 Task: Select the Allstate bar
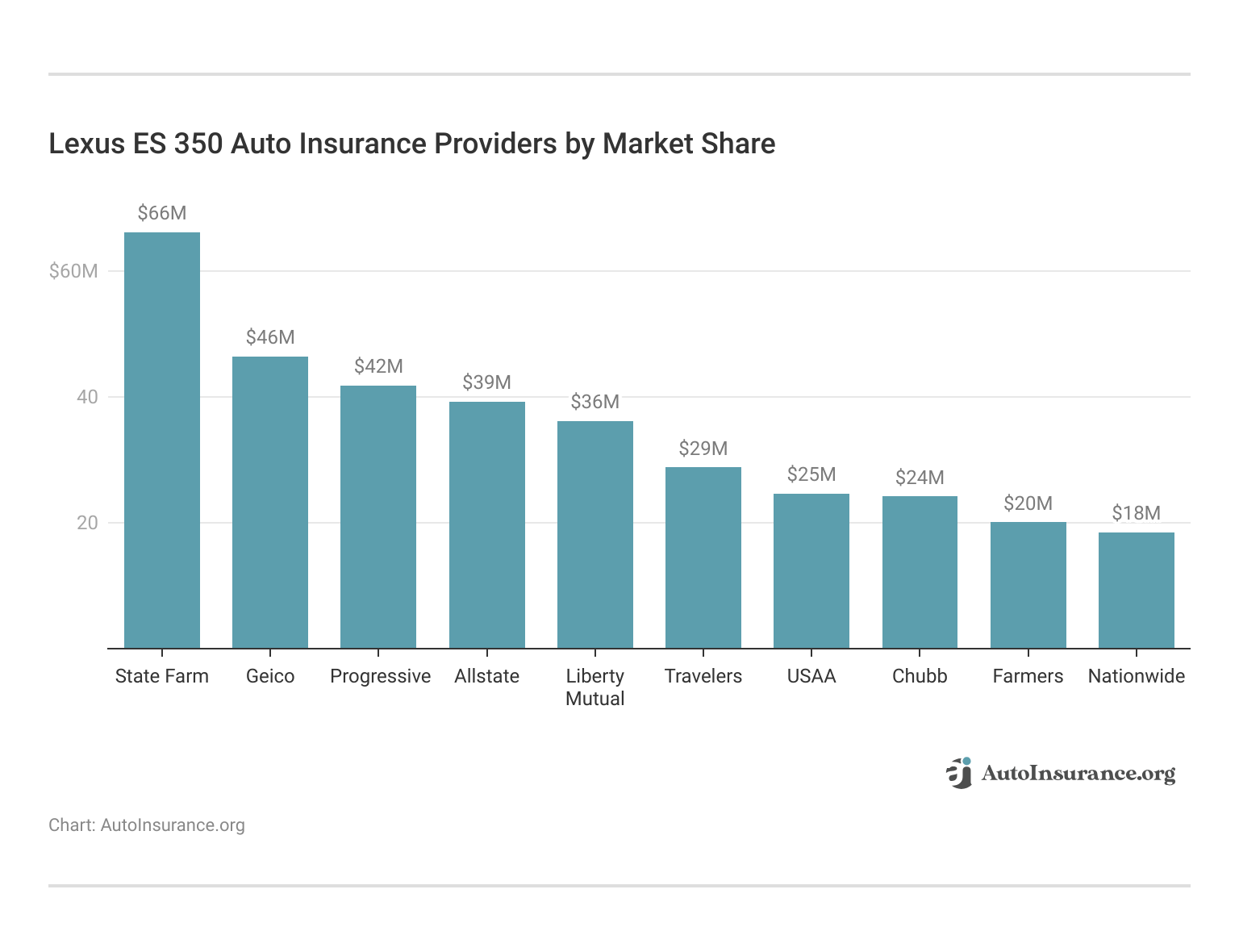[x=487, y=525]
